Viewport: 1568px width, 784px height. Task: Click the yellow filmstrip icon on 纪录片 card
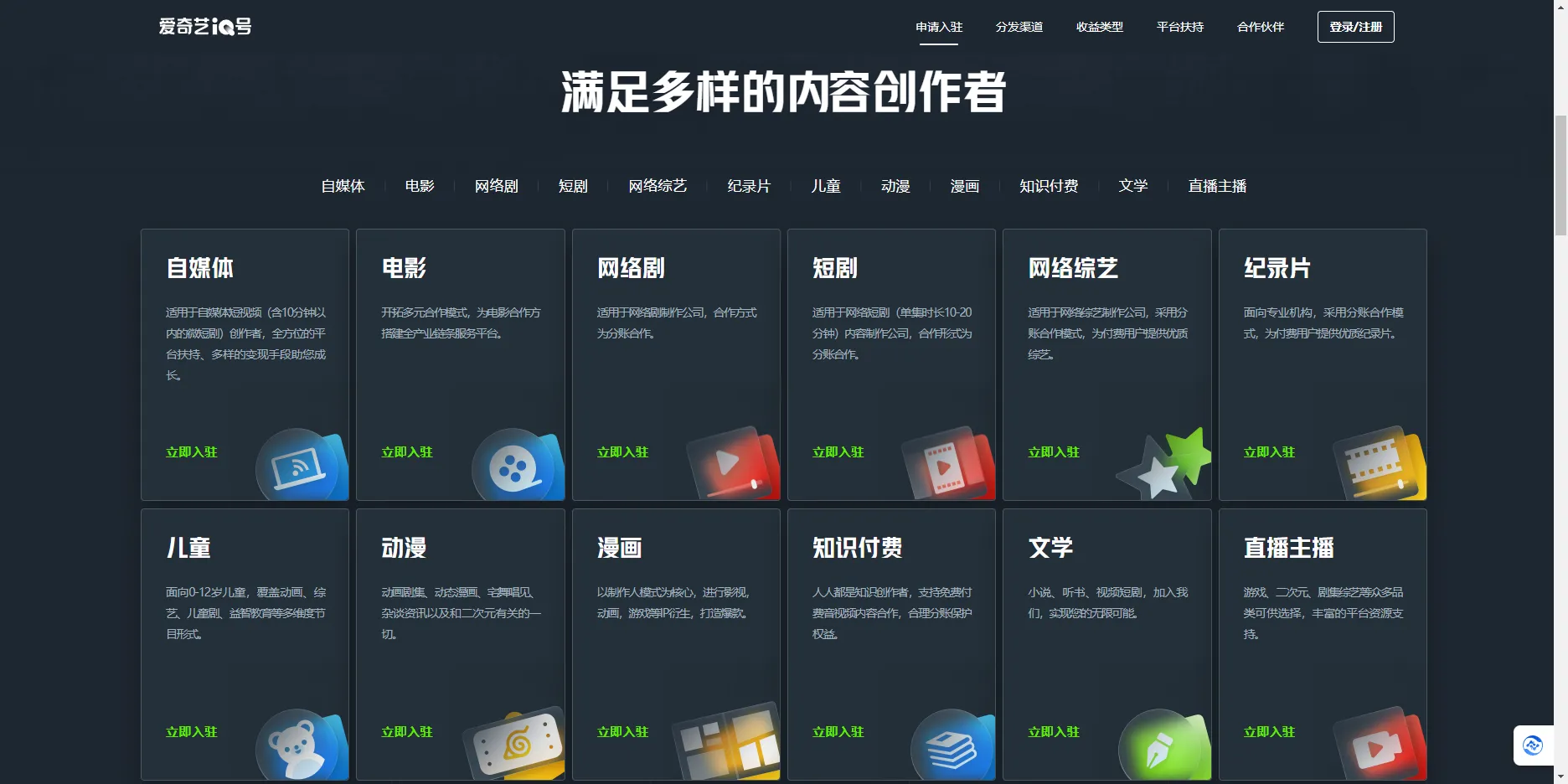pyautogui.click(x=1380, y=463)
